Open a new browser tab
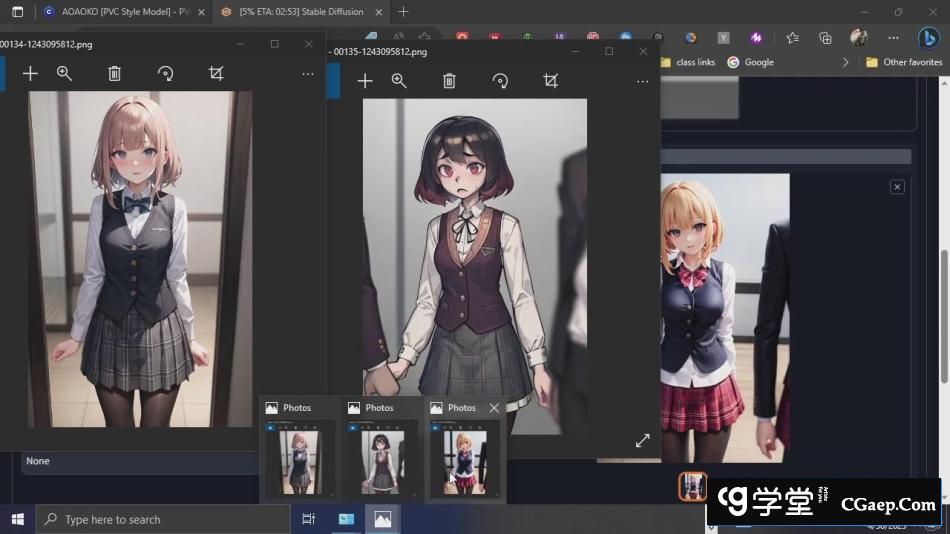The height and width of the screenshot is (534, 950). pyautogui.click(x=403, y=12)
